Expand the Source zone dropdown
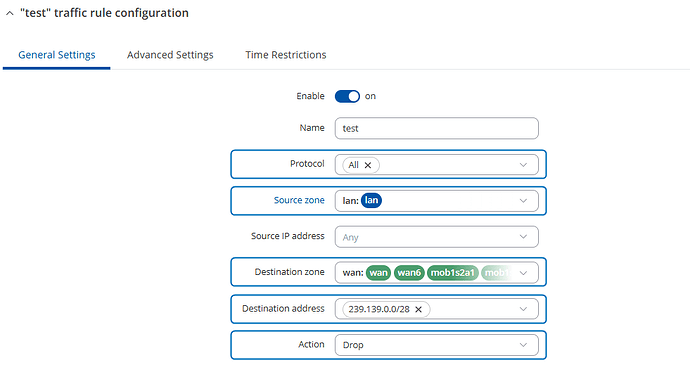 click(x=523, y=201)
